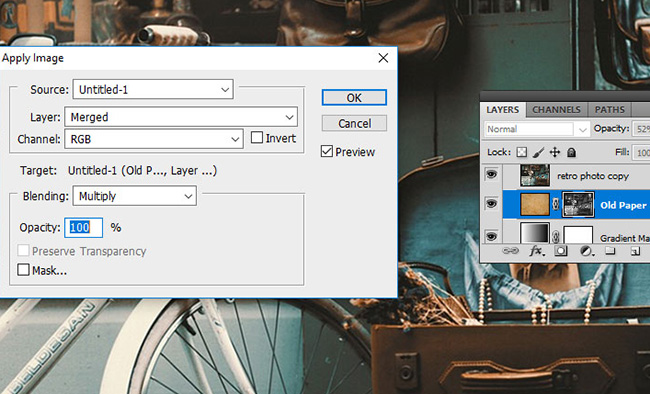Click the lock position move icon
Image resolution: width=650 pixels, height=394 pixels.
coord(555,152)
